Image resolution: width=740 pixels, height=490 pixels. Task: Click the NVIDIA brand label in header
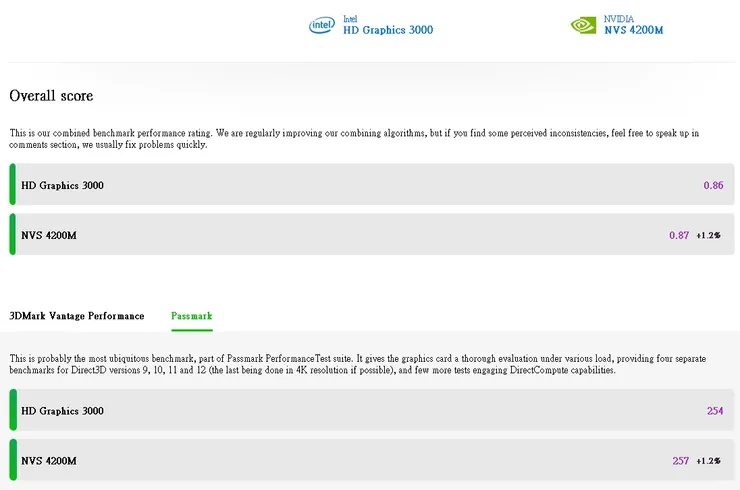[619, 18]
